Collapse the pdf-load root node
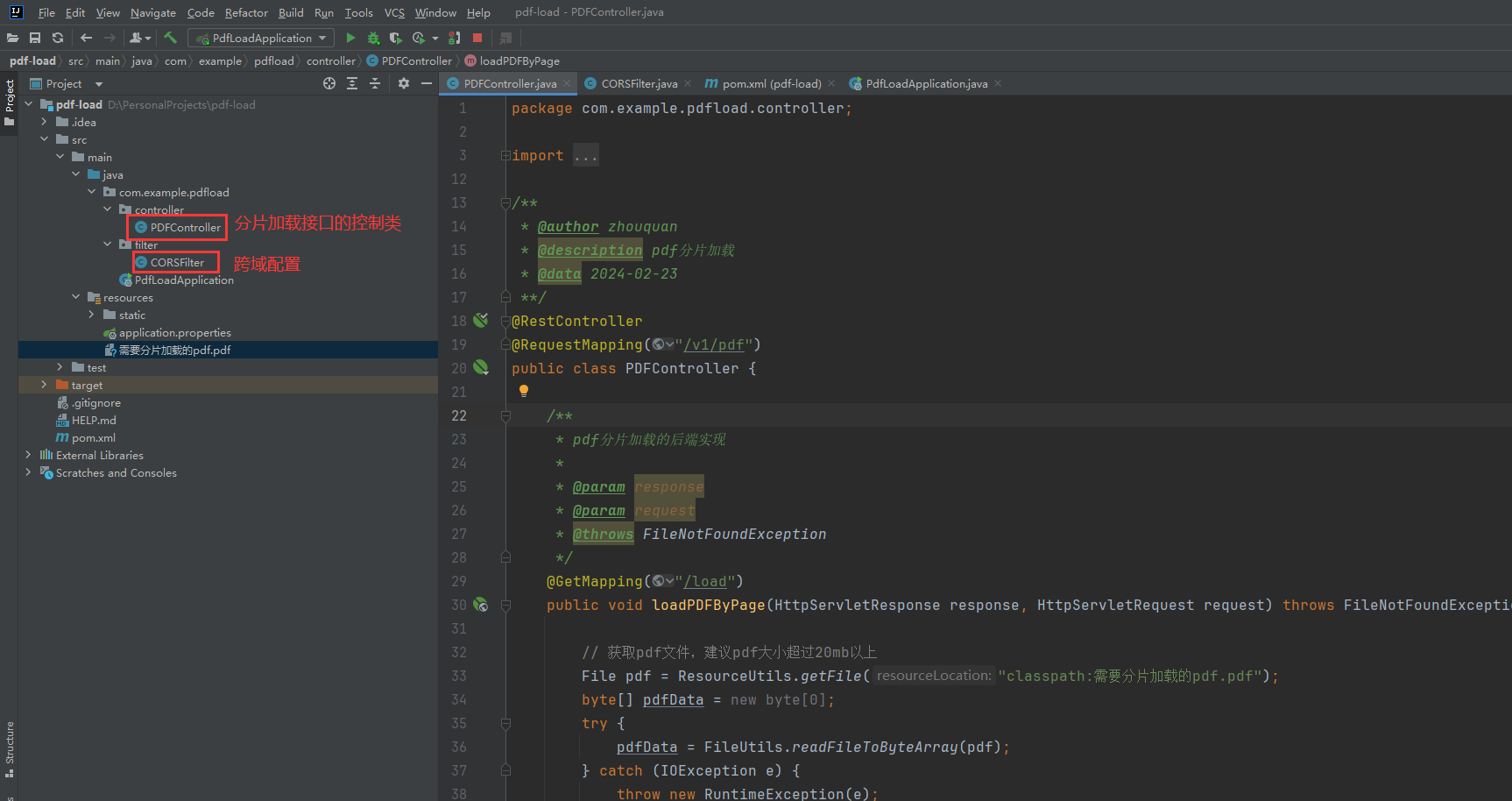Screen dimensions: 1512x801 [x=28, y=104]
